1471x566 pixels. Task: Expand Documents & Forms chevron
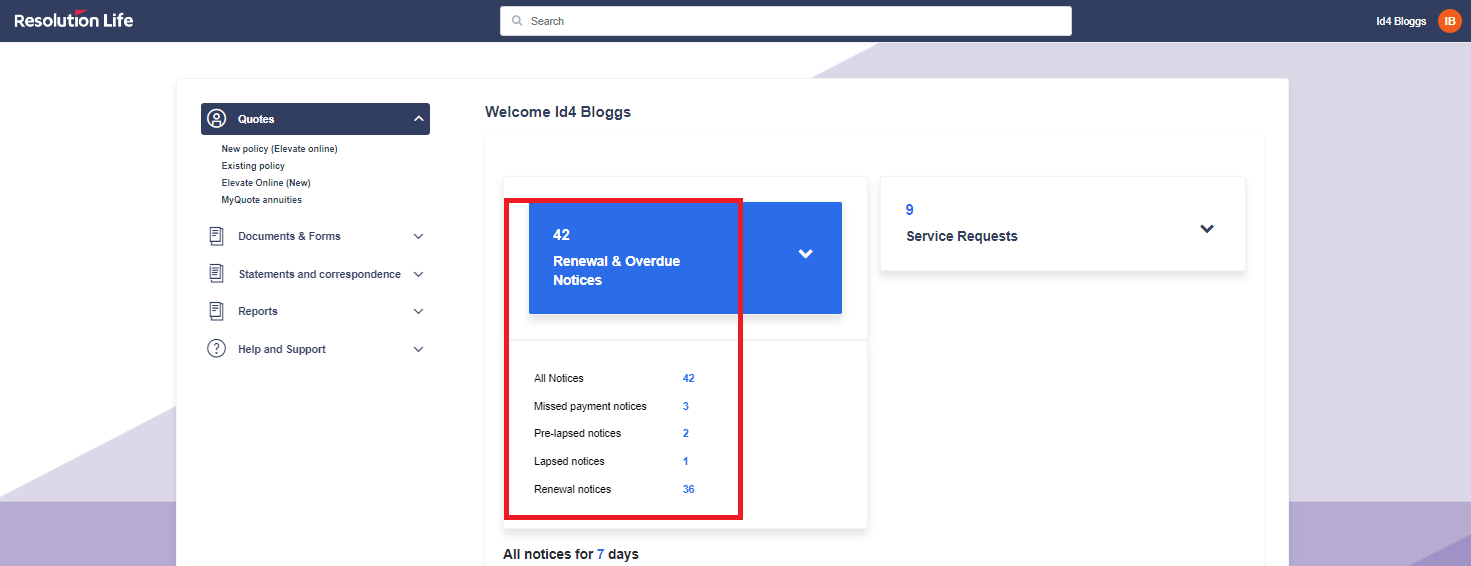(418, 237)
